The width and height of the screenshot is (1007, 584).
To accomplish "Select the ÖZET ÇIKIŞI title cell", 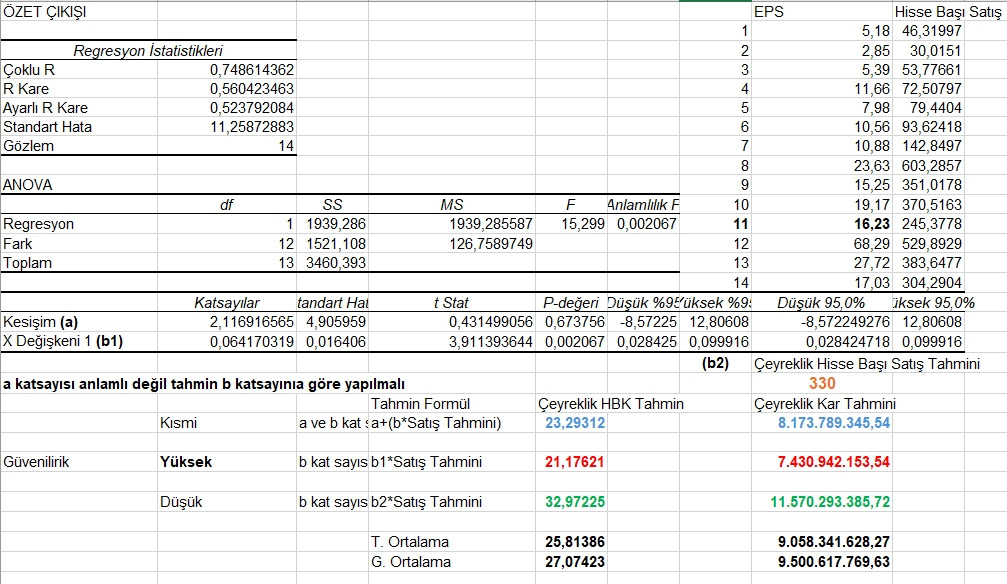I will pos(79,12).
